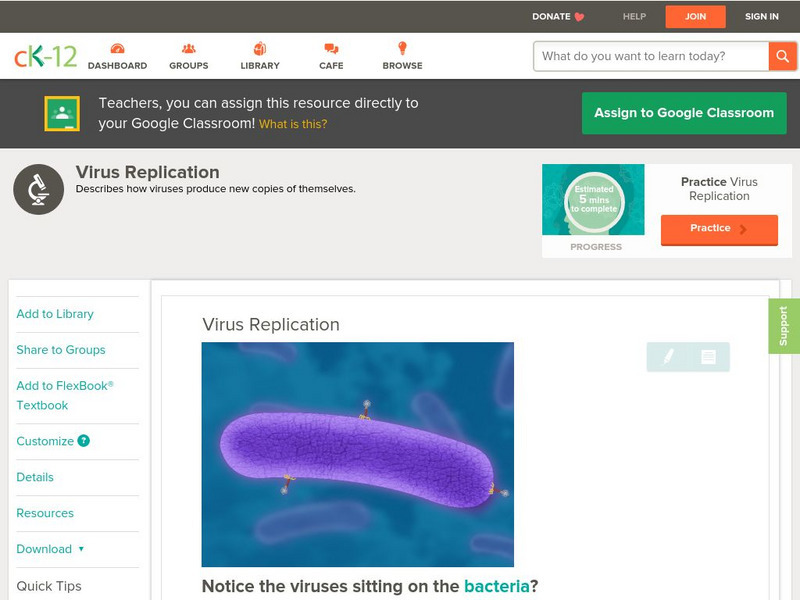Screen dimensions: 800x600
Task: Expand the Download options
Action: click(x=47, y=549)
